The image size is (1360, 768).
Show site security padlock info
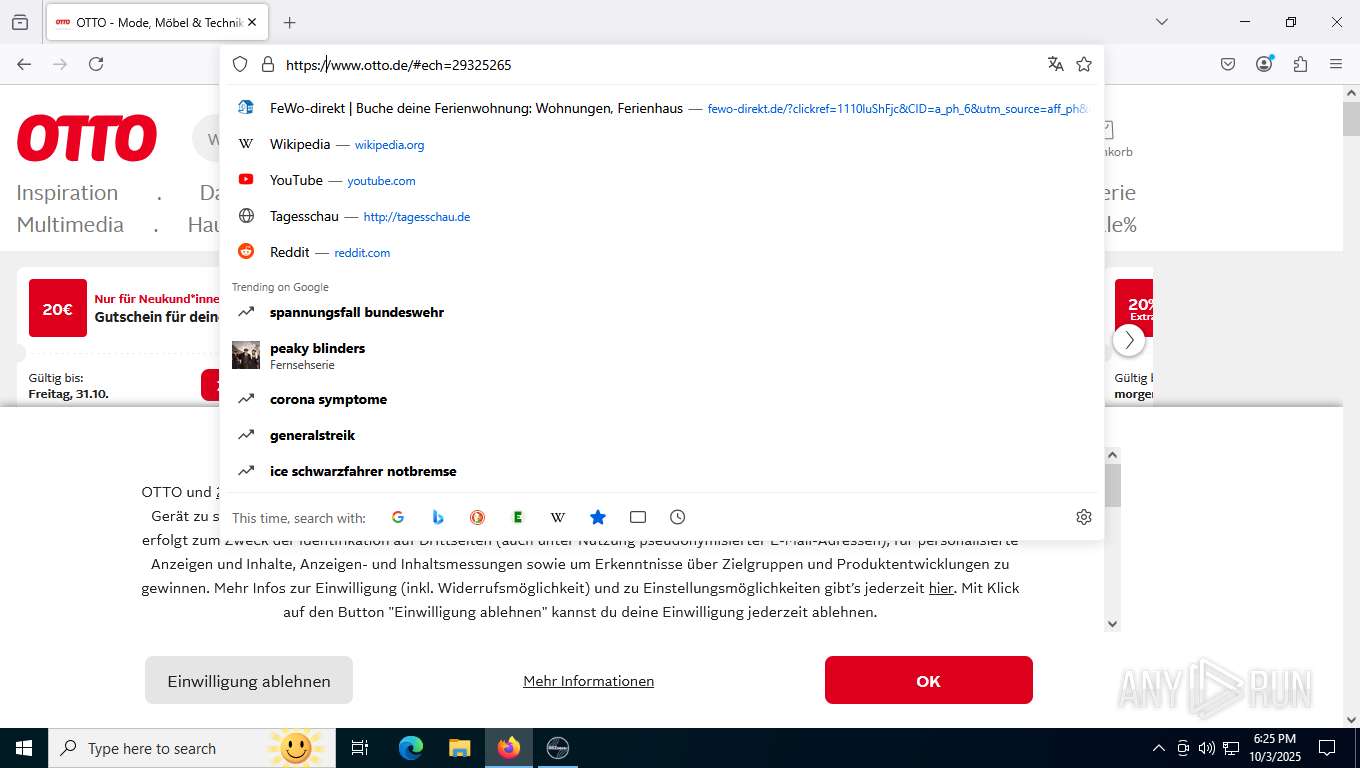pyautogui.click(x=267, y=64)
